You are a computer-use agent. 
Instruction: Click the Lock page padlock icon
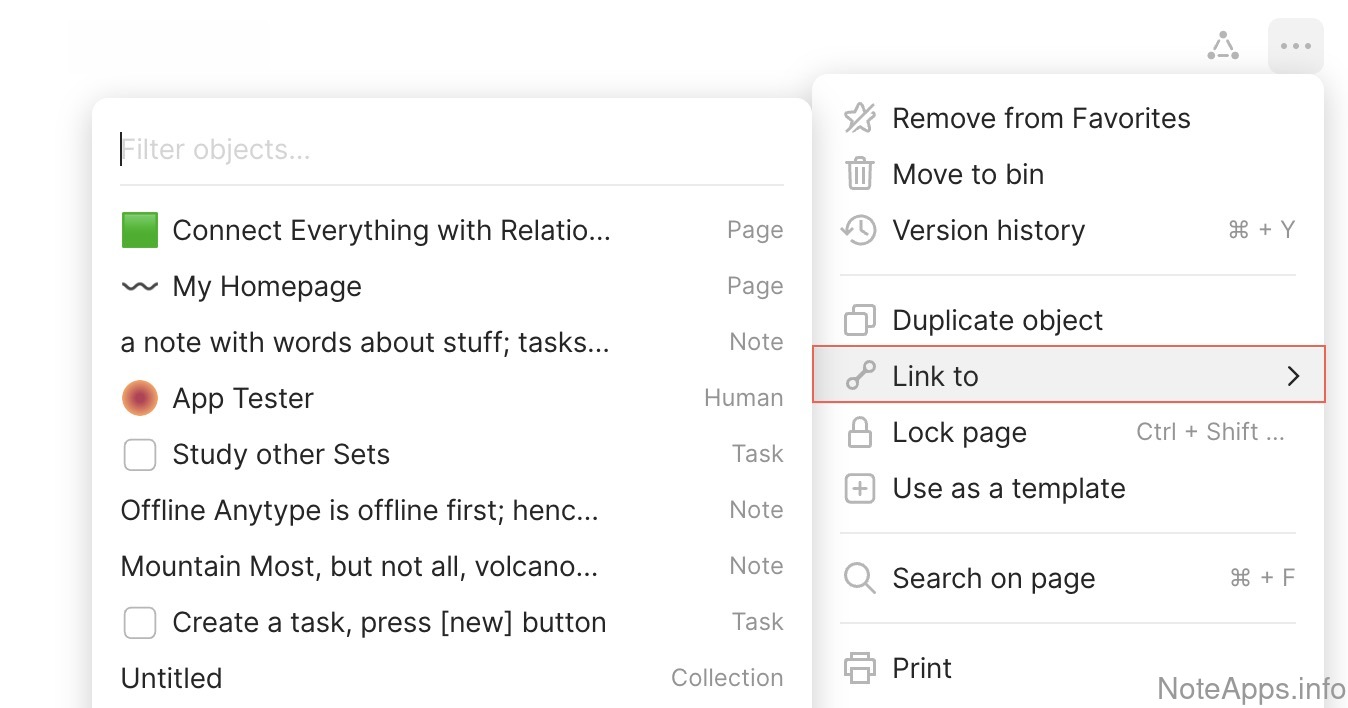pos(859,432)
